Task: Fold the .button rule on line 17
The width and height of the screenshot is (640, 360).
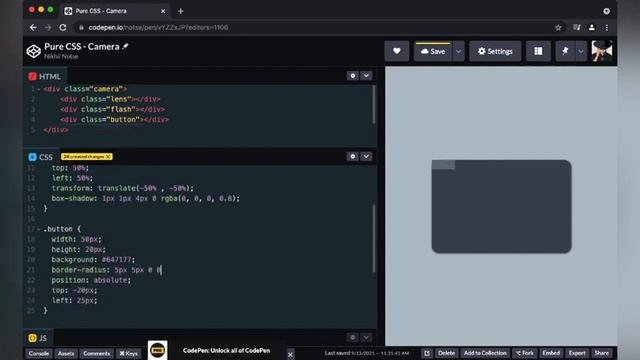Action: (39, 229)
